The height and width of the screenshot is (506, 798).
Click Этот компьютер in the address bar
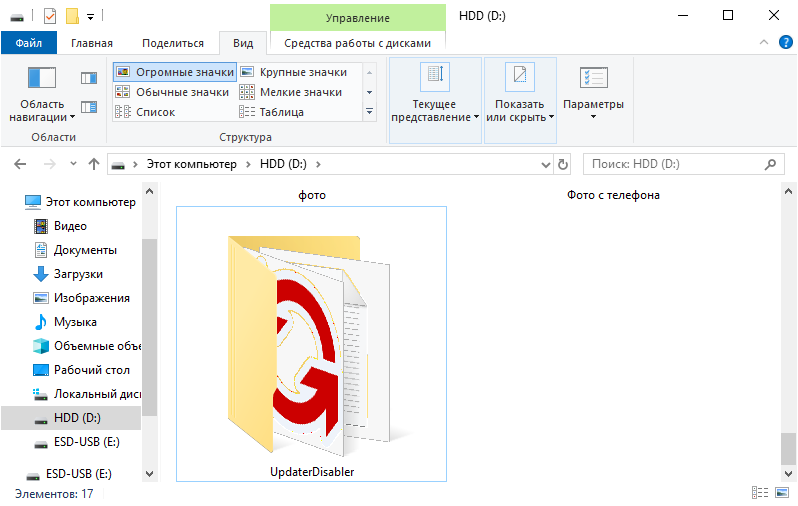(192, 164)
